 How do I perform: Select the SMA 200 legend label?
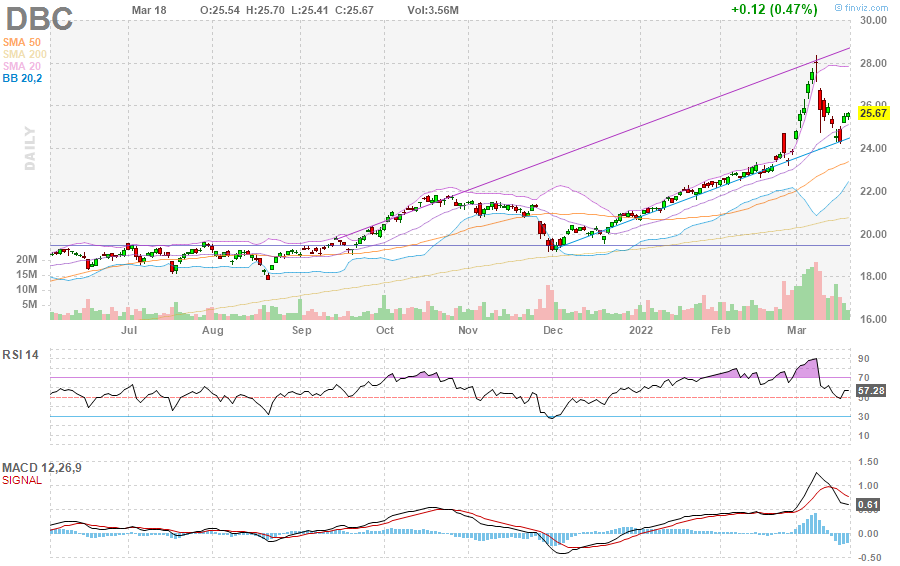(25, 55)
